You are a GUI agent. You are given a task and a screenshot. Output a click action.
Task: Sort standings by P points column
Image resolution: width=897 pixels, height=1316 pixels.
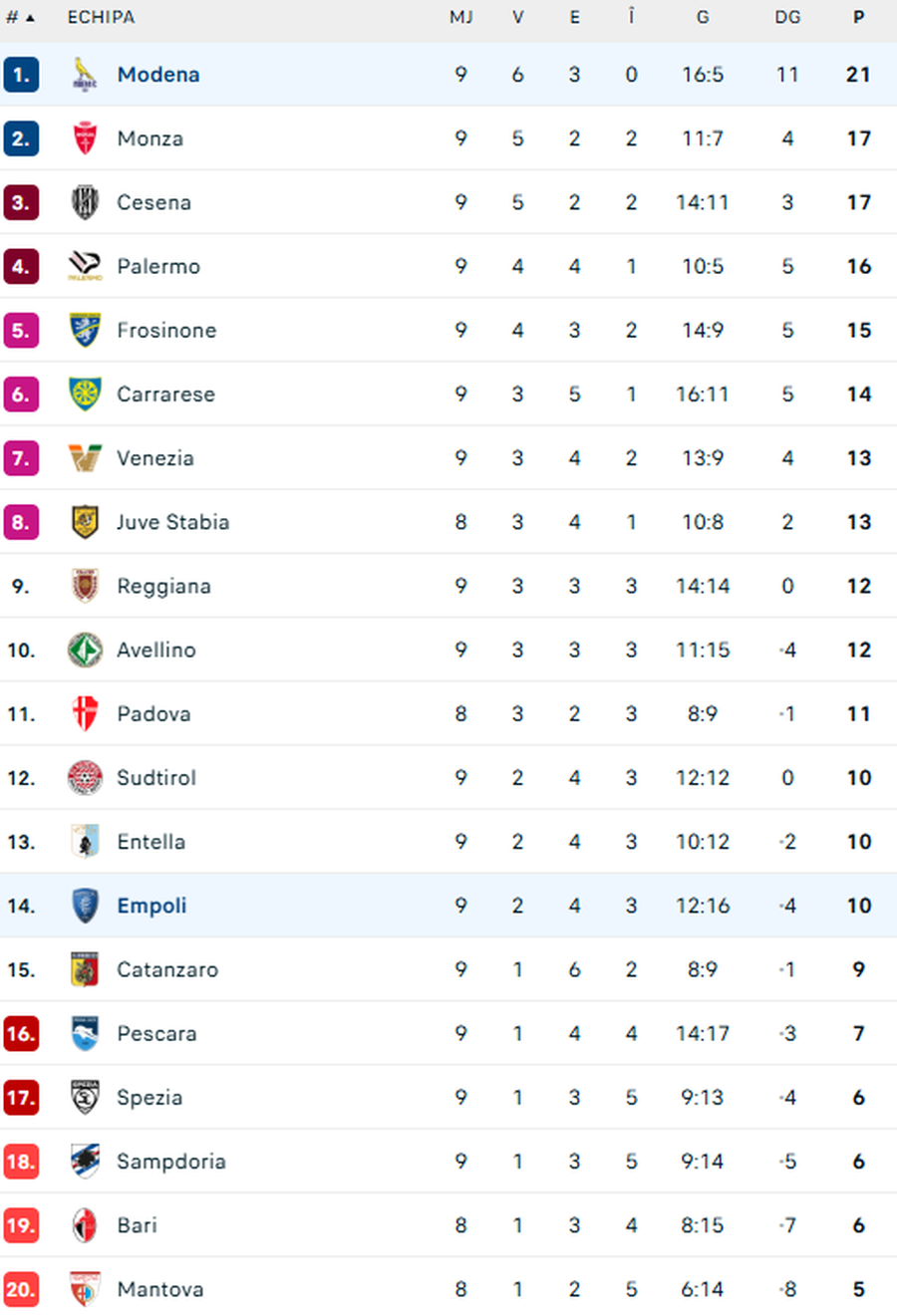click(x=858, y=18)
